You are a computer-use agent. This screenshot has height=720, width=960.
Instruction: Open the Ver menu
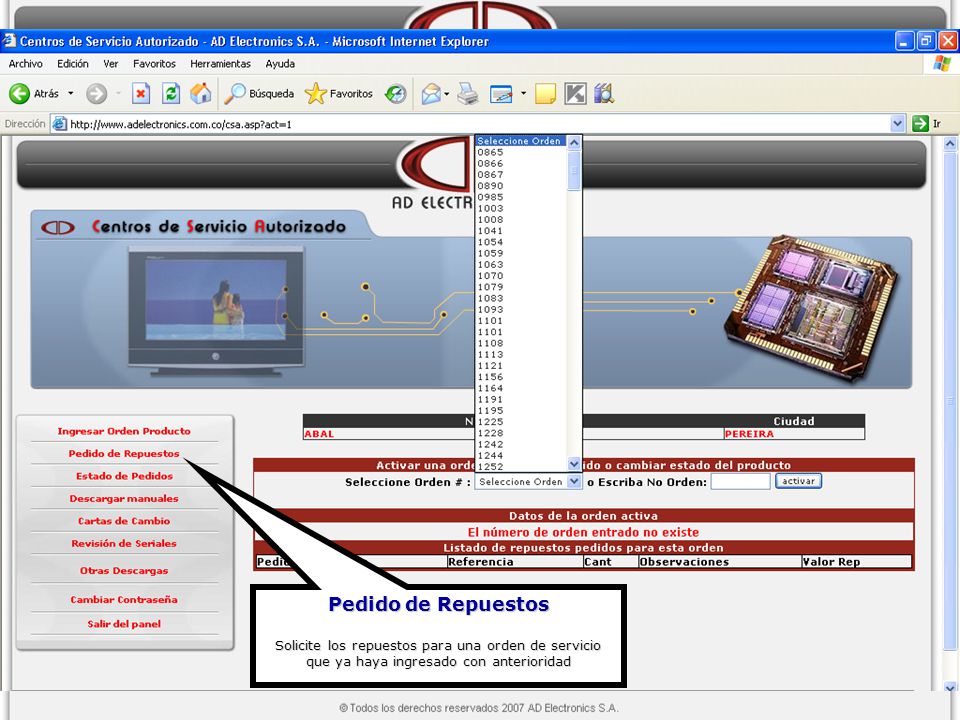pos(110,64)
